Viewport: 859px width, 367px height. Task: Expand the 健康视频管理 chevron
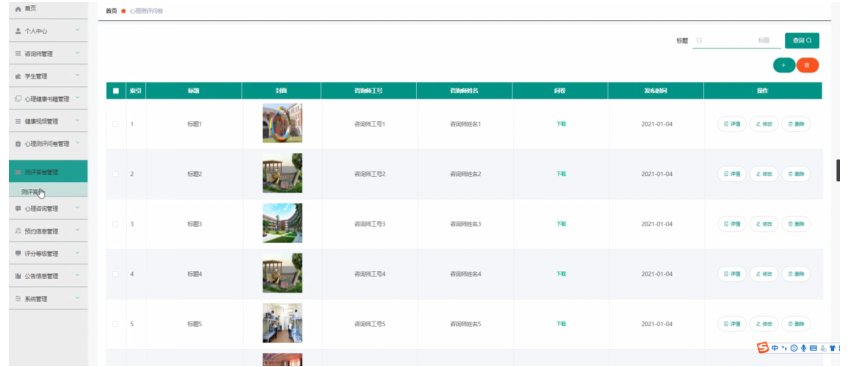77,121
